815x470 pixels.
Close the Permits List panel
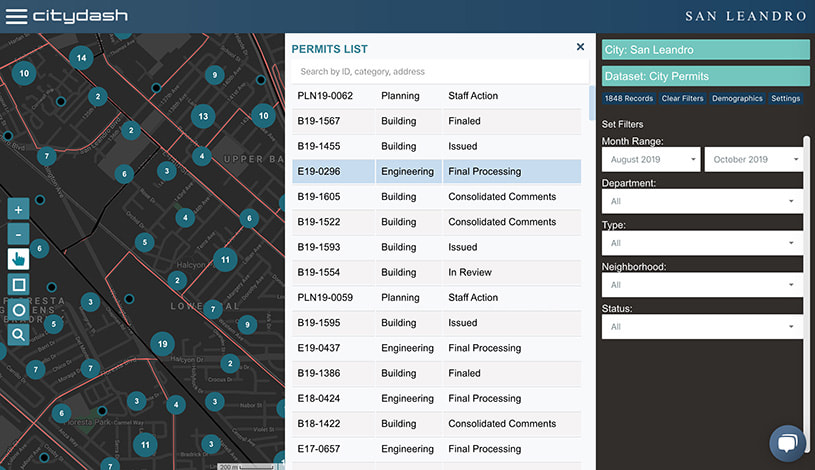(580, 47)
